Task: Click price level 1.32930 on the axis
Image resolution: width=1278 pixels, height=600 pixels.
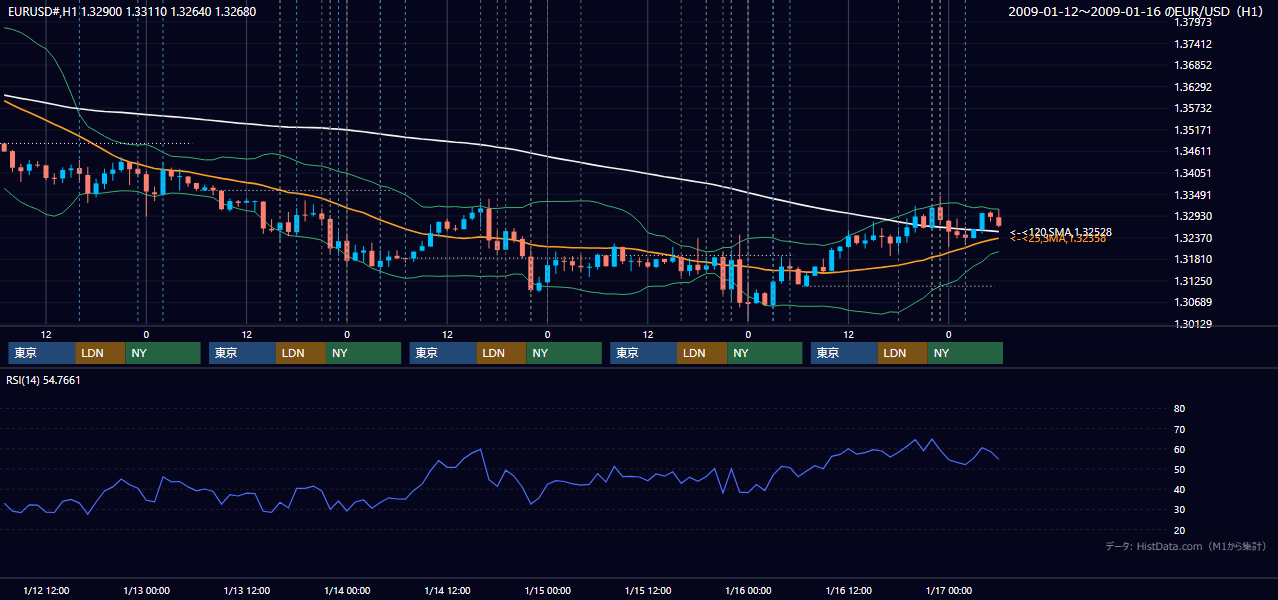Action: point(1193,216)
